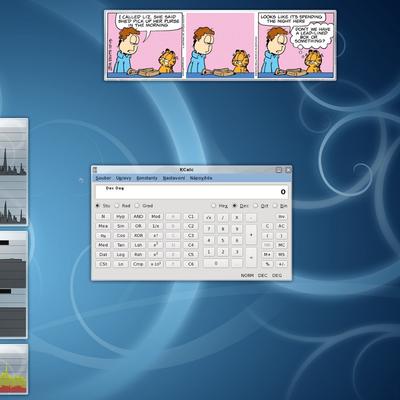Insert constant C5
Screen dimensions: 400x400
click(x=191, y=254)
